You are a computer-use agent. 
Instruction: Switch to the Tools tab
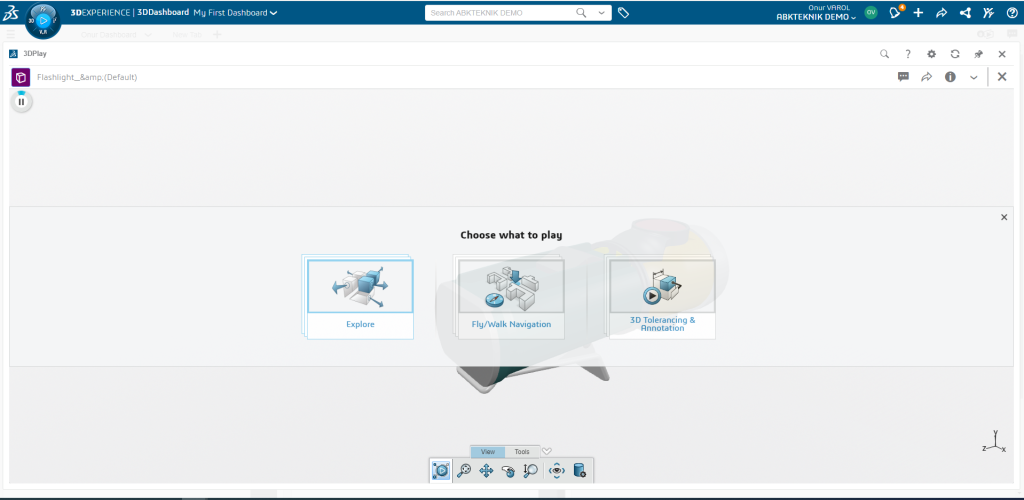pos(522,452)
